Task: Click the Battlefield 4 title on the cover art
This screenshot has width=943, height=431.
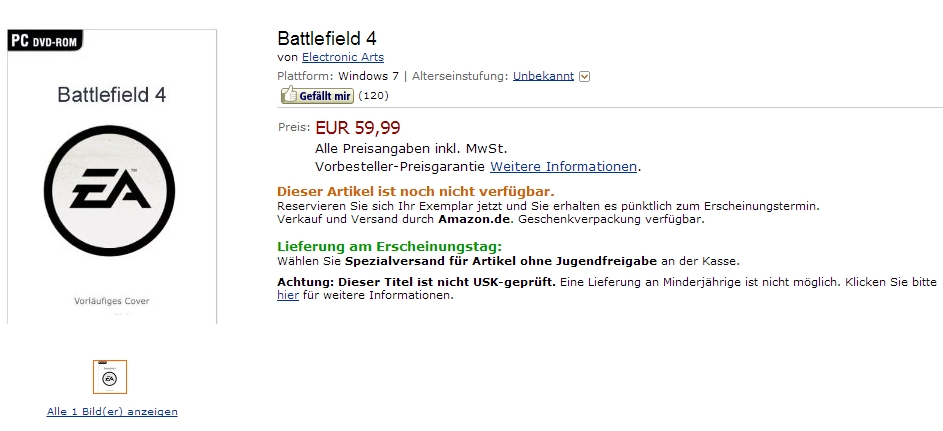Action: [x=111, y=95]
